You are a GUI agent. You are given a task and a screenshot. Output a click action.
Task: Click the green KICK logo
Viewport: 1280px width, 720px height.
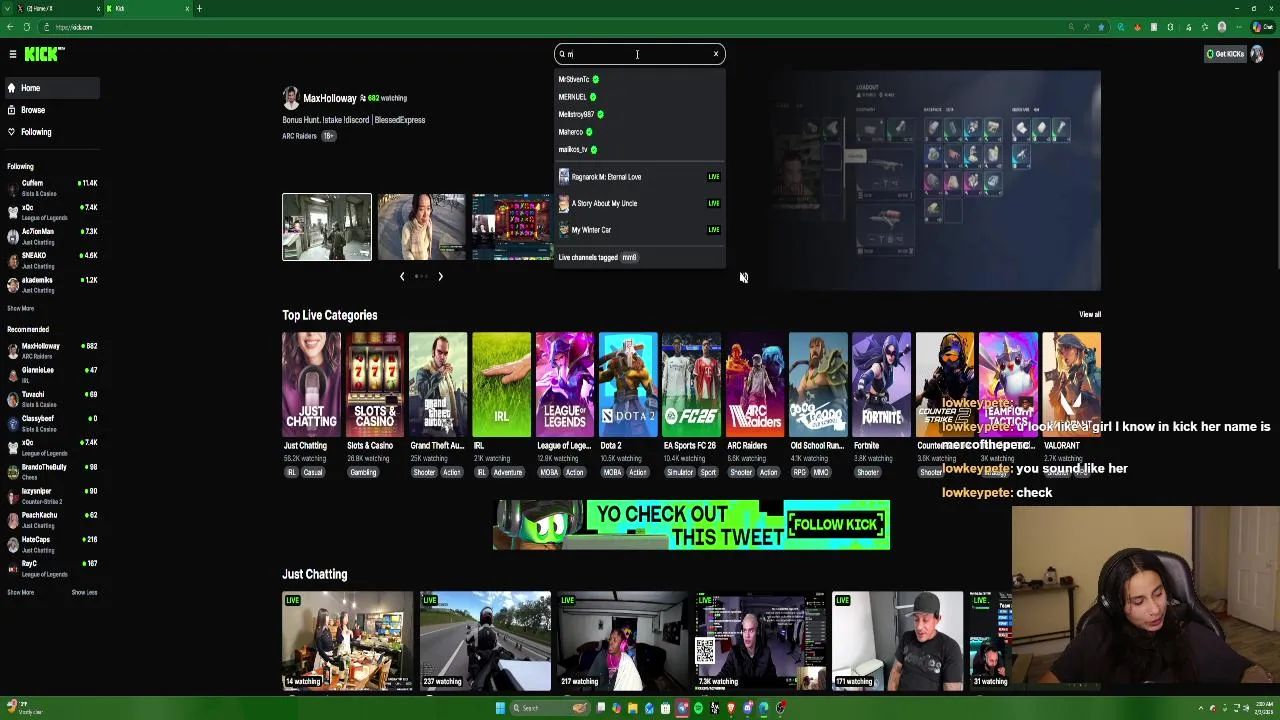click(44, 54)
